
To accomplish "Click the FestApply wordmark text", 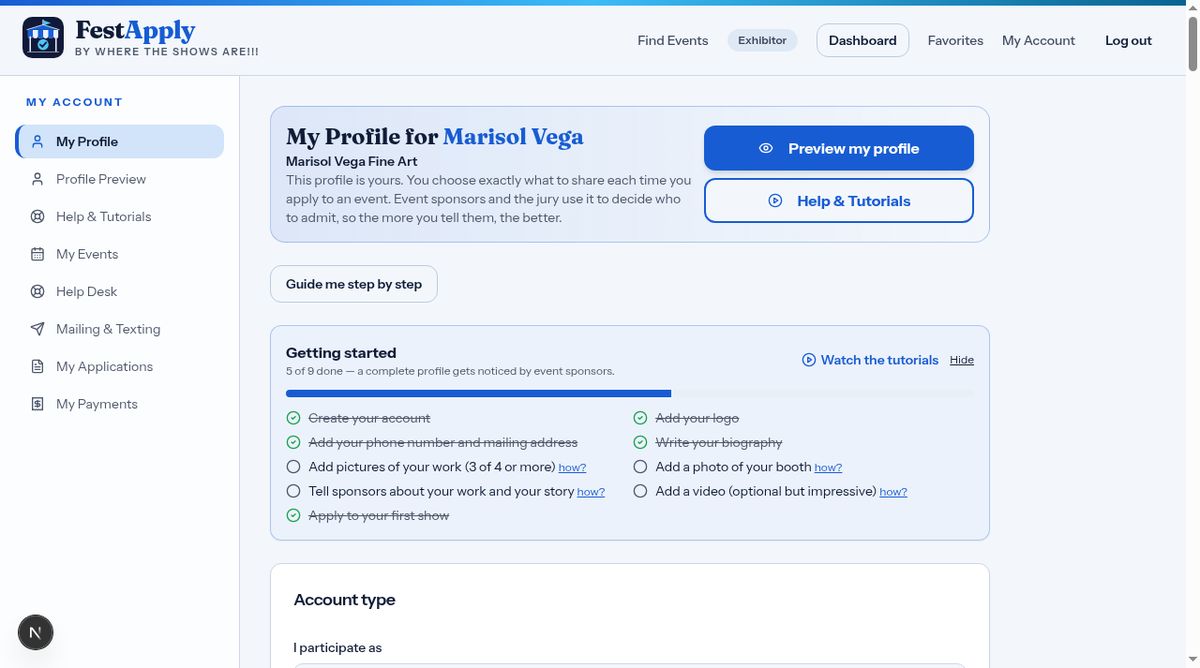I will (x=135, y=31).
